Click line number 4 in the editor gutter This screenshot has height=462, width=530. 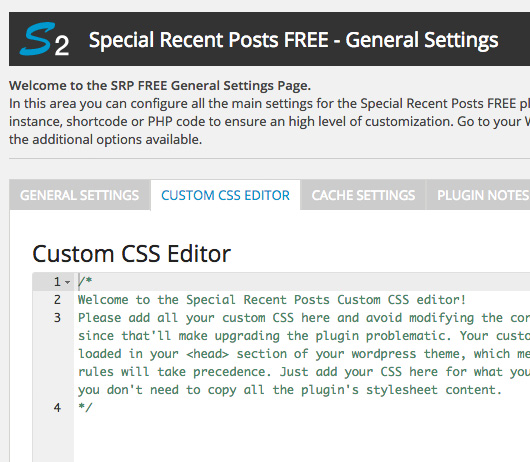click(x=57, y=408)
